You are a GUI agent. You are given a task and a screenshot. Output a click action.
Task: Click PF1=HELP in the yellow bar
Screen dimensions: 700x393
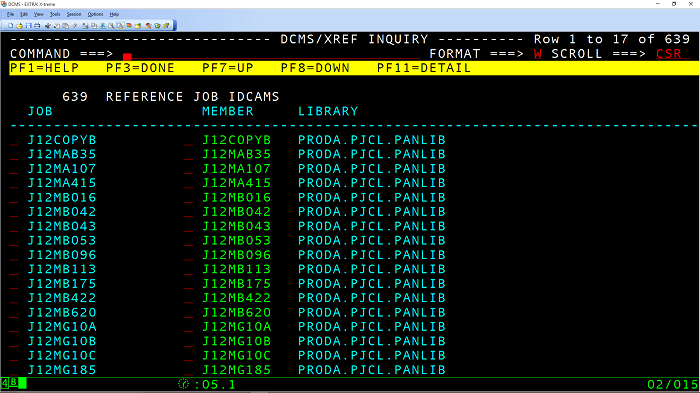coord(44,68)
